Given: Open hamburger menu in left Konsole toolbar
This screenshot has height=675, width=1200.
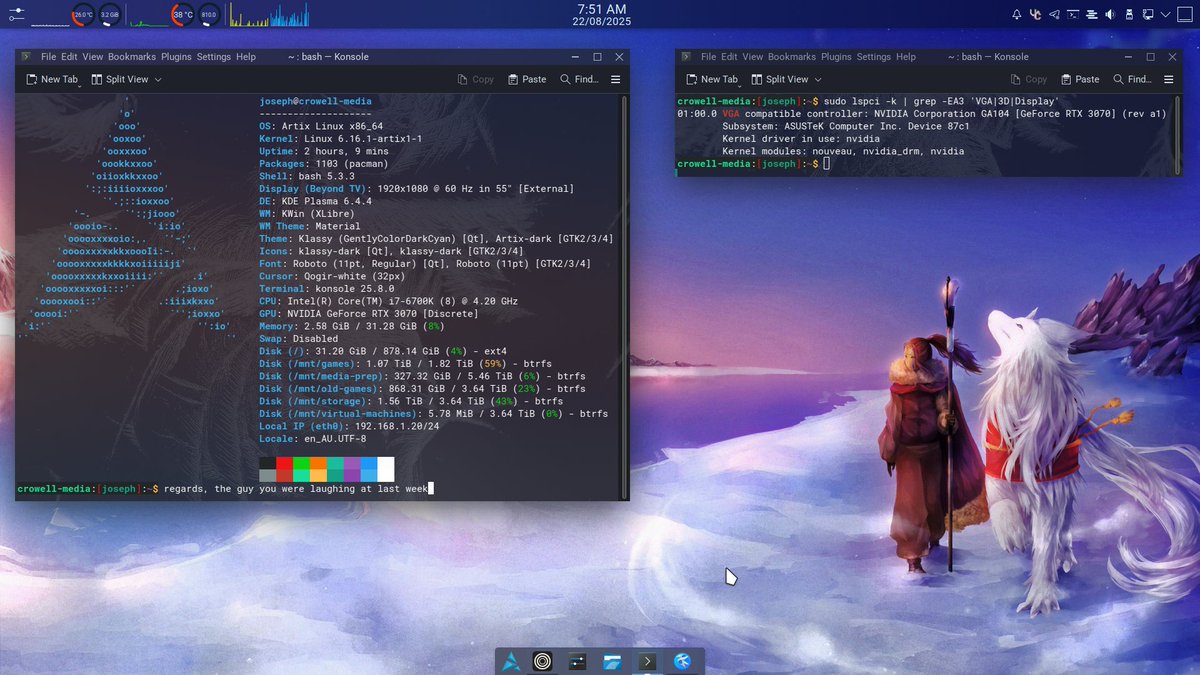Looking at the screenshot, I should (616, 79).
